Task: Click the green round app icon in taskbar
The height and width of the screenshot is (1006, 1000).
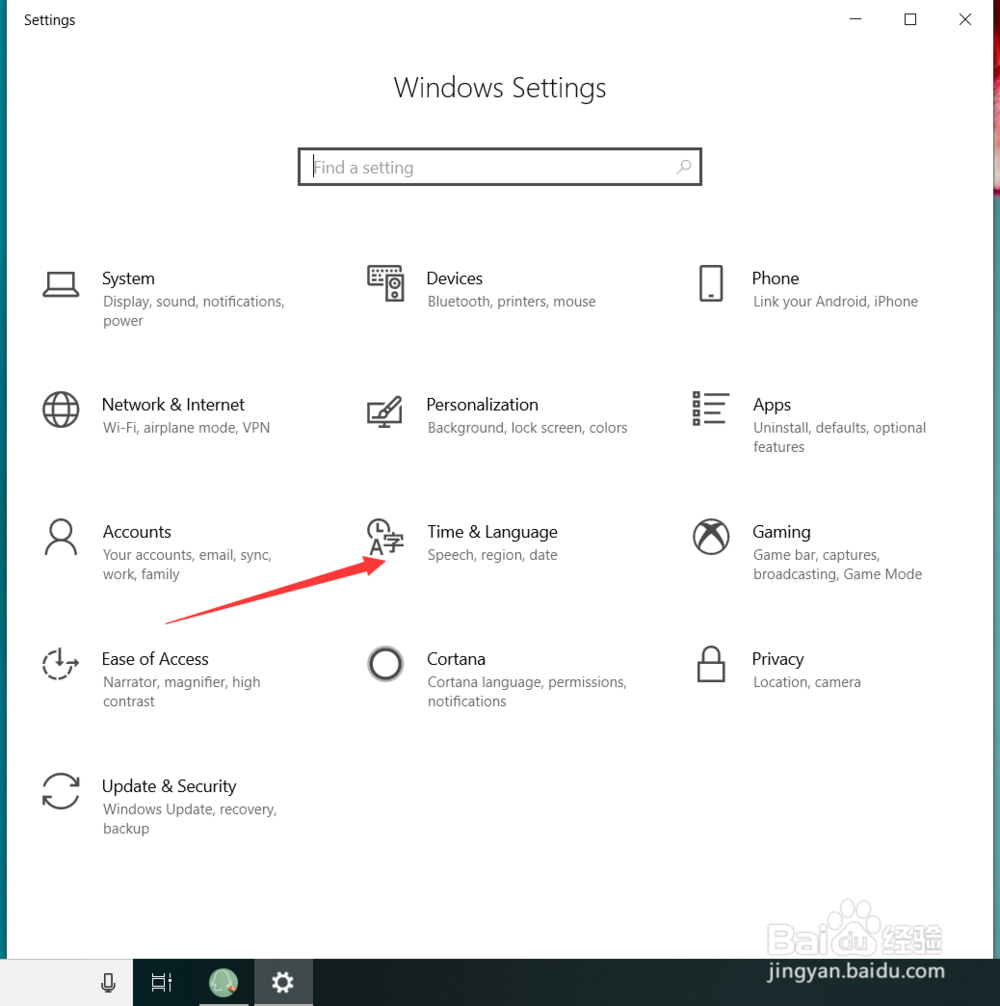Action: [x=223, y=982]
